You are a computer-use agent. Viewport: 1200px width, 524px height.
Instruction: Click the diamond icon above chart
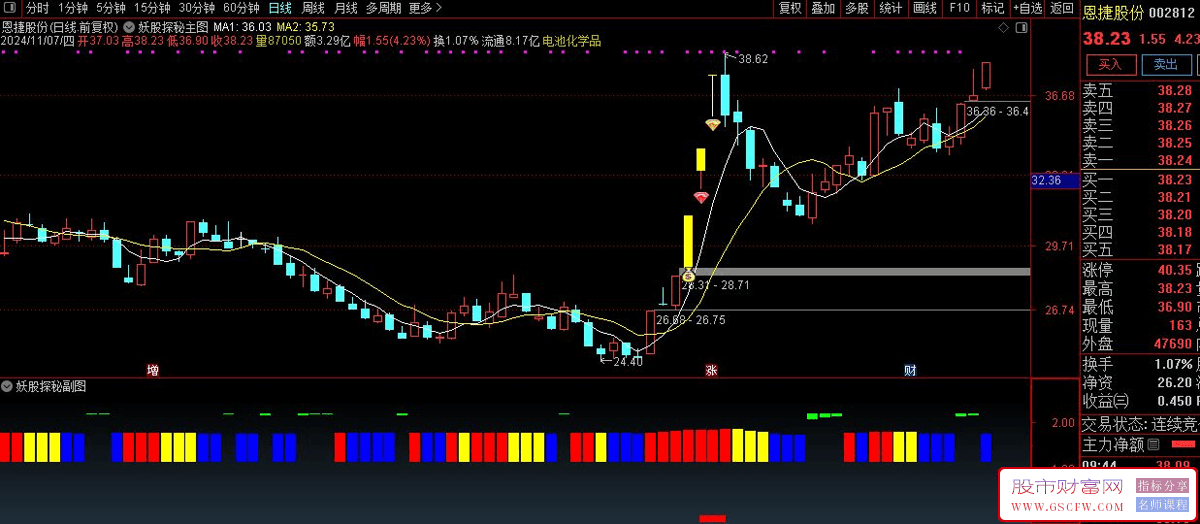click(x=1005, y=28)
